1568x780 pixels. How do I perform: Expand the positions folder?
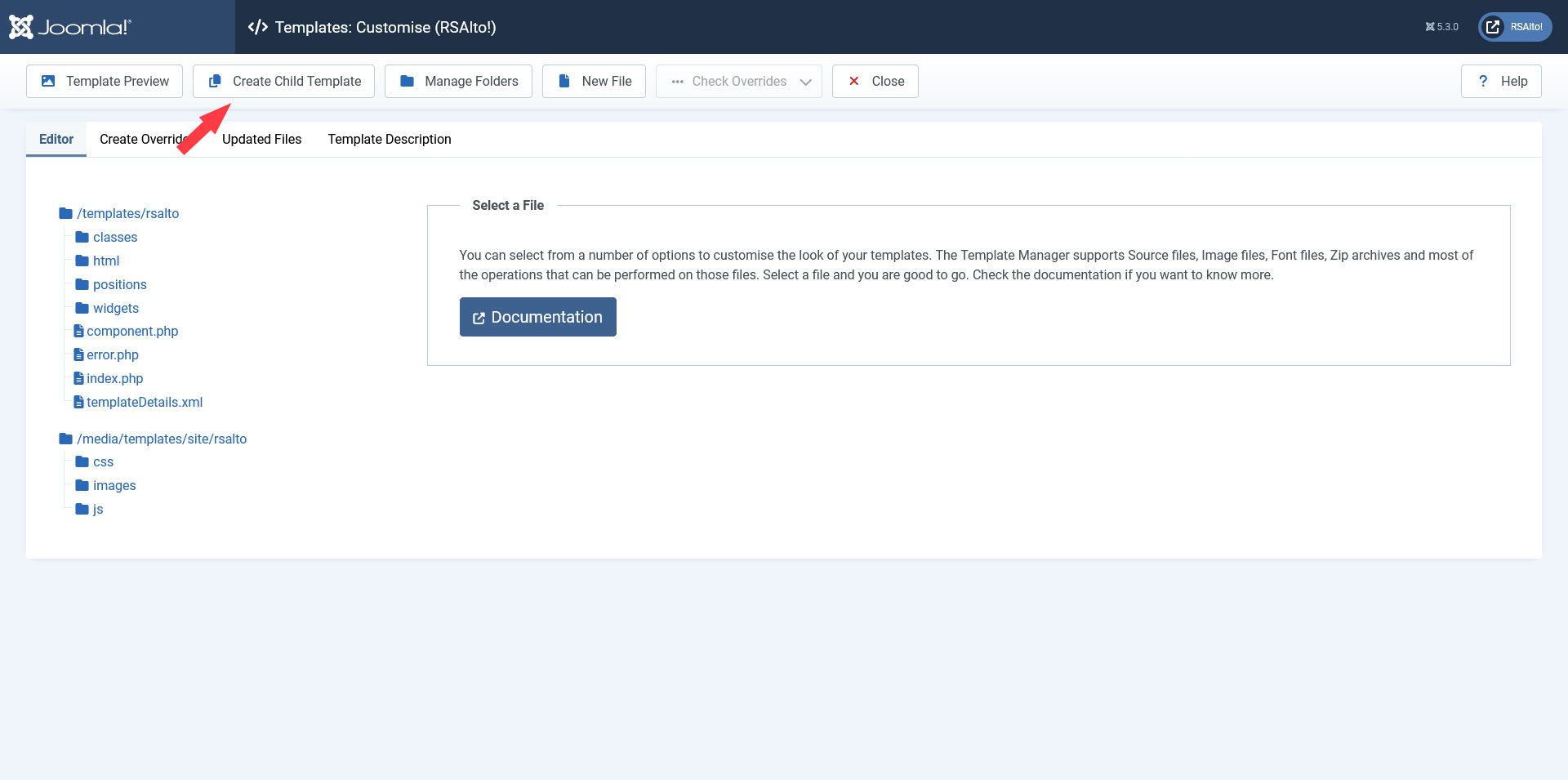[120, 284]
